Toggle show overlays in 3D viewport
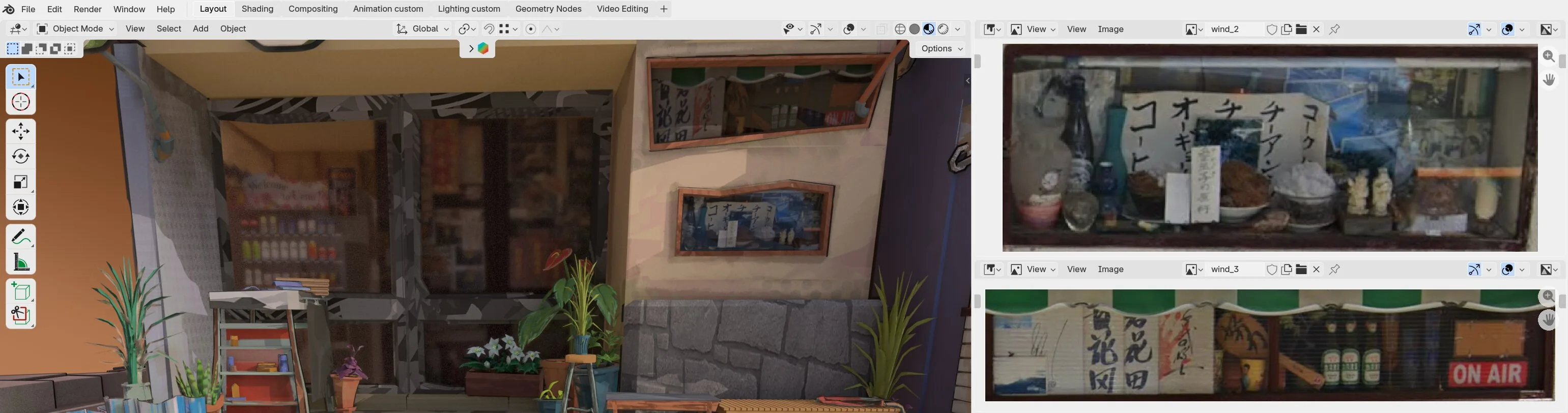Viewport: 1568px width, 413px height. [849, 29]
